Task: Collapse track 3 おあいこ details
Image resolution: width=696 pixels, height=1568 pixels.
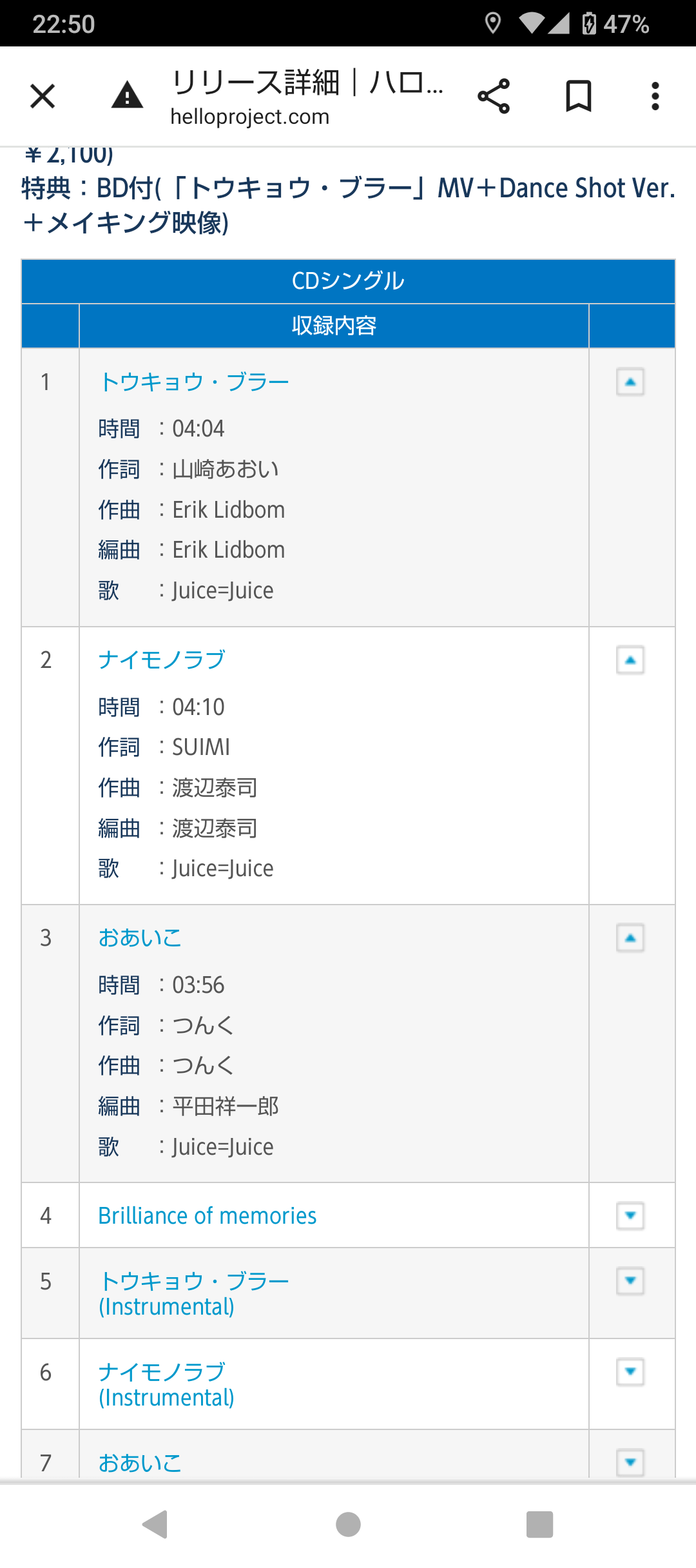Action: point(630,938)
